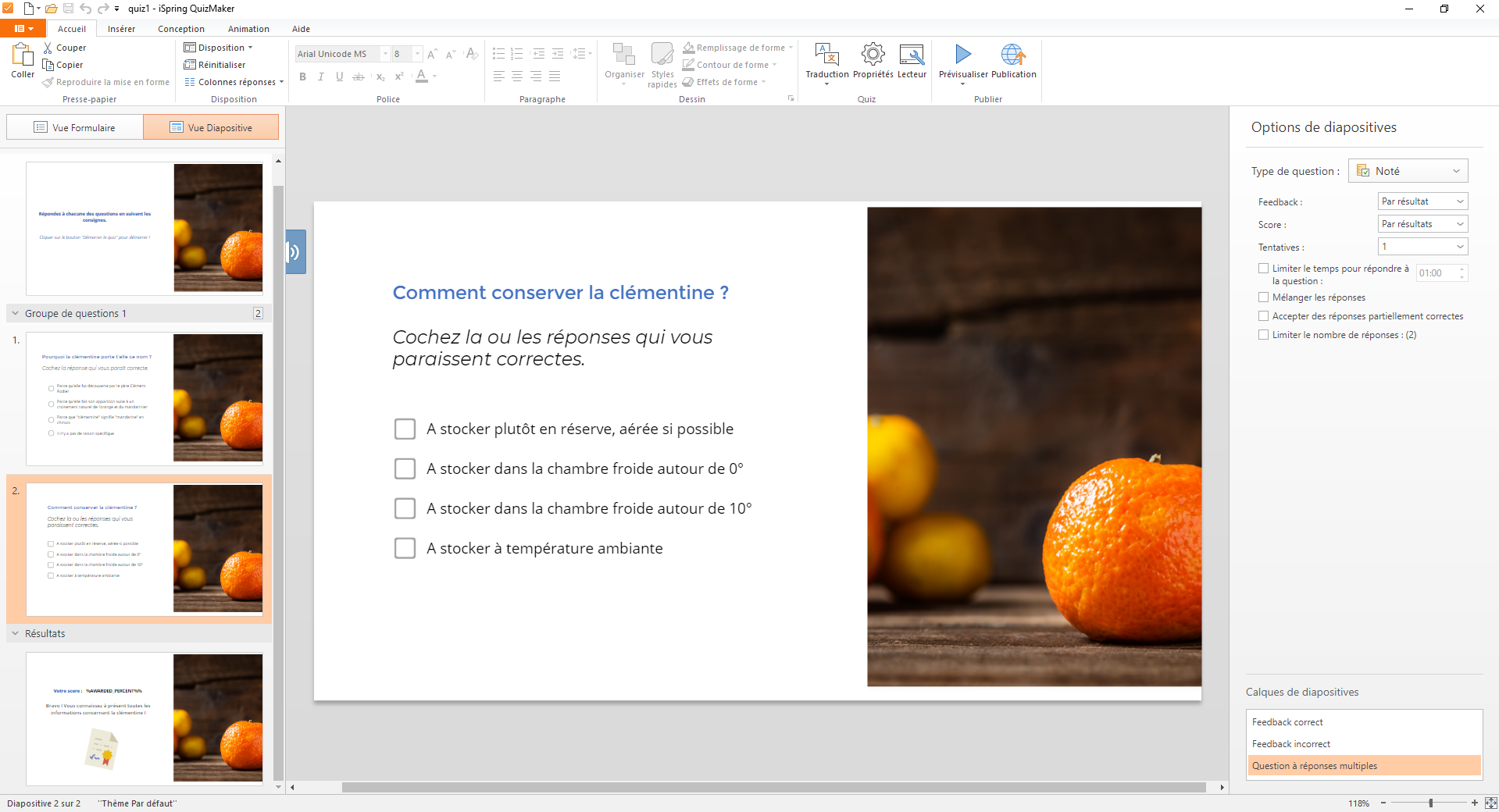Click the zoom slider handle
Image resolution: width=1499 pixels, height=812 pixels.
1430,803
